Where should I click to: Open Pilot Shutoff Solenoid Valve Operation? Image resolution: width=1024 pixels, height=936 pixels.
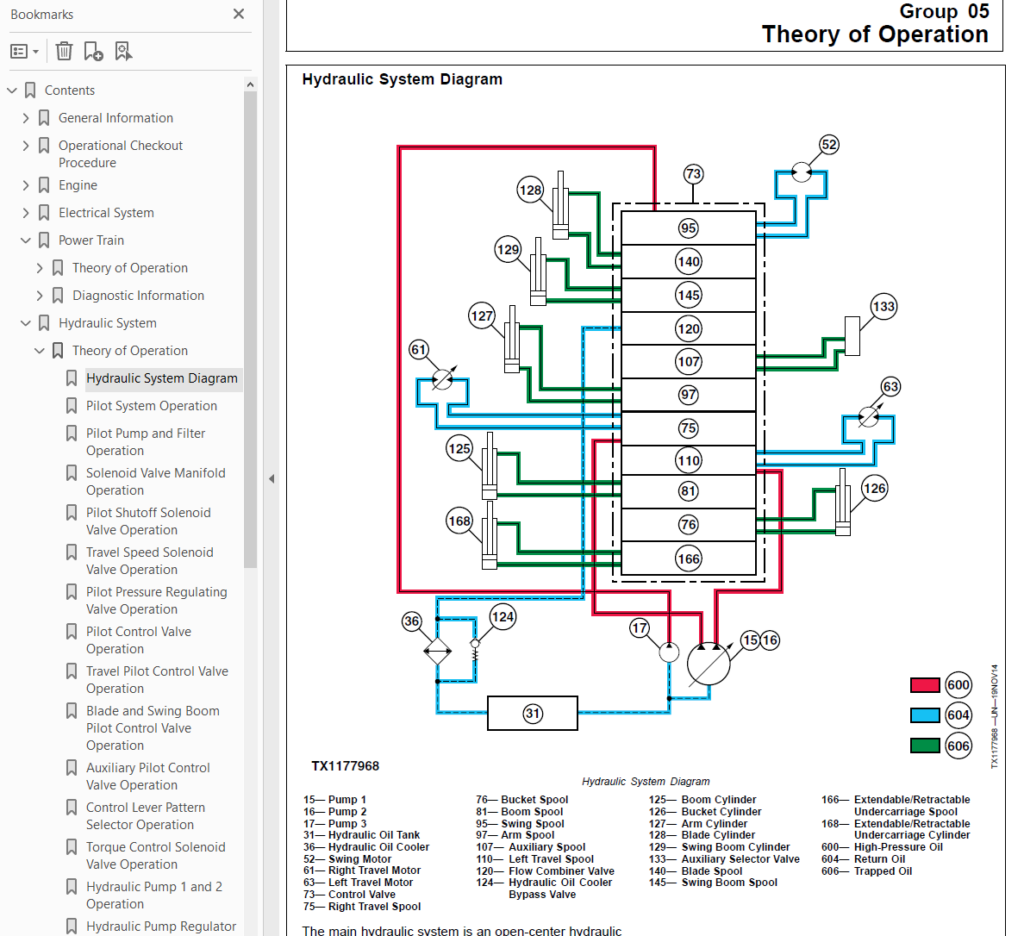pyautogui.click(x=148, y=521)
